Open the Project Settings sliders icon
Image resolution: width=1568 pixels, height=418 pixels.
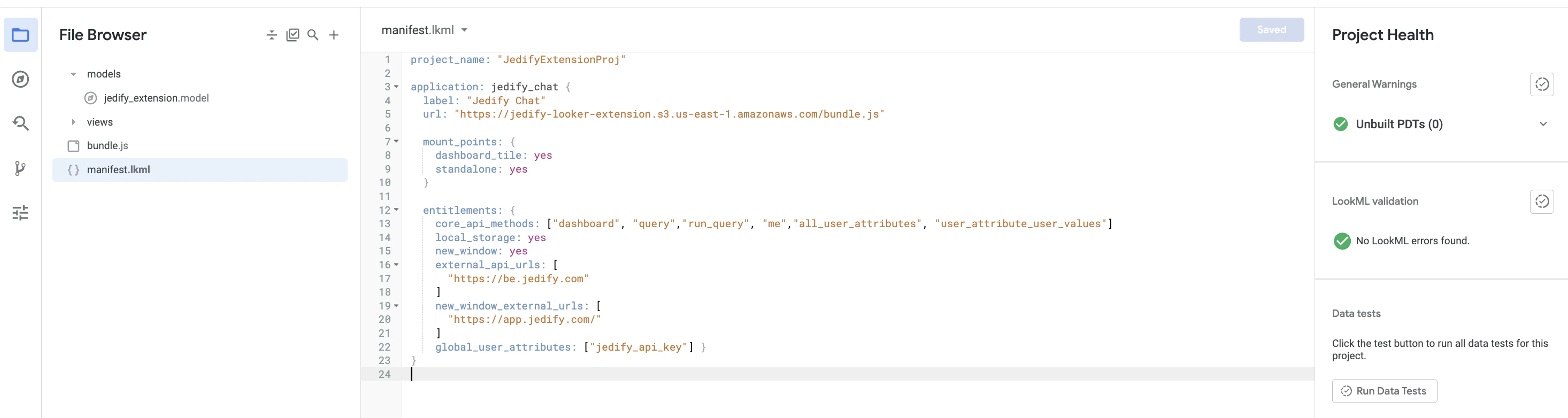21,213
